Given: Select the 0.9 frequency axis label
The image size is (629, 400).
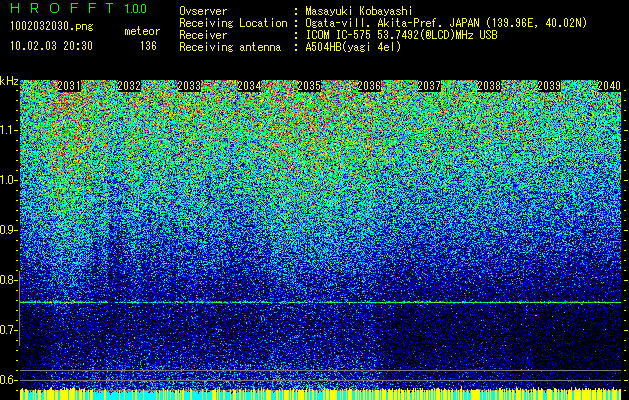Looking at the screenshot, I should pos(9,230).
